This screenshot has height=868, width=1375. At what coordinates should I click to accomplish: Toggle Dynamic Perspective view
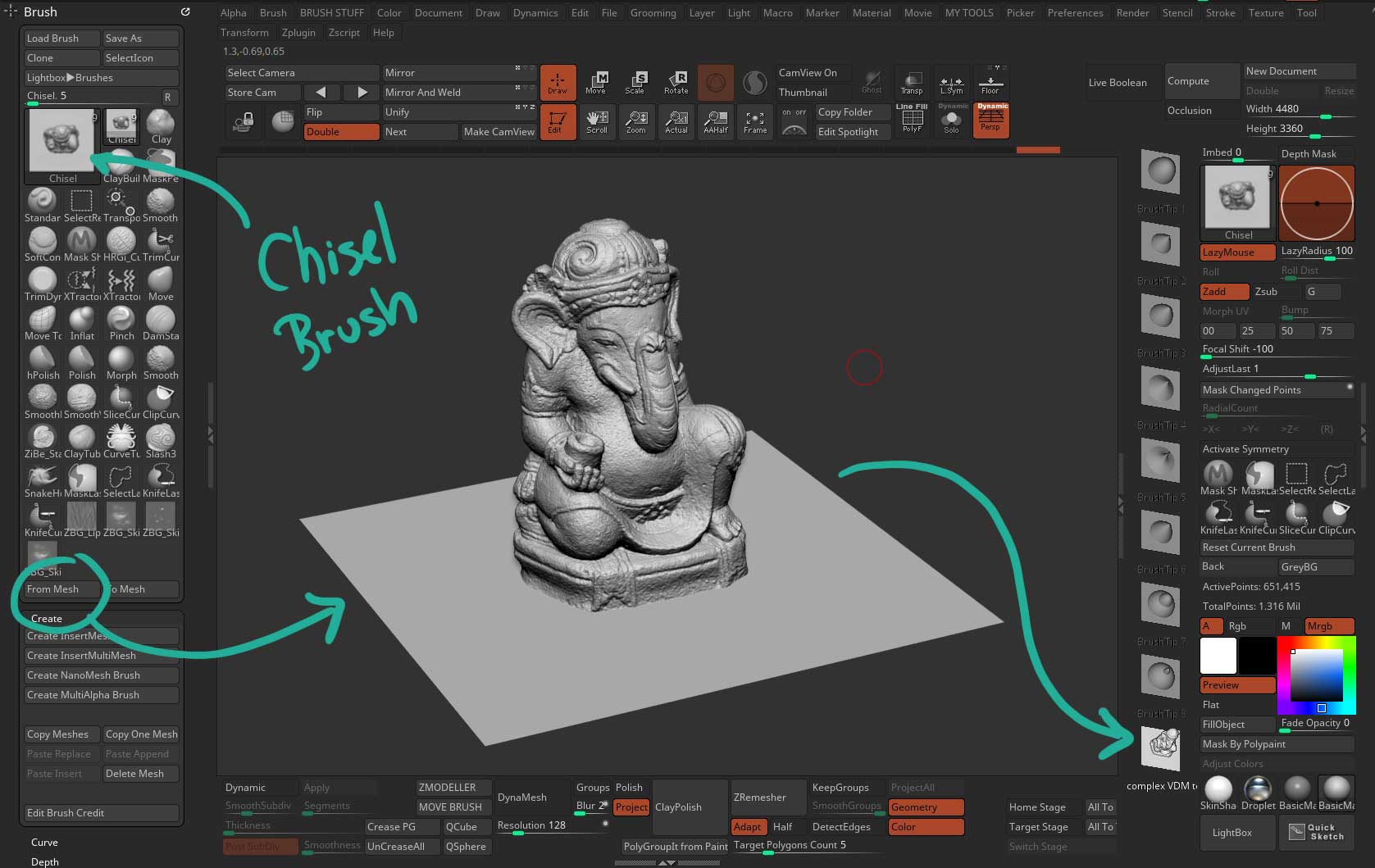point(991,120)
